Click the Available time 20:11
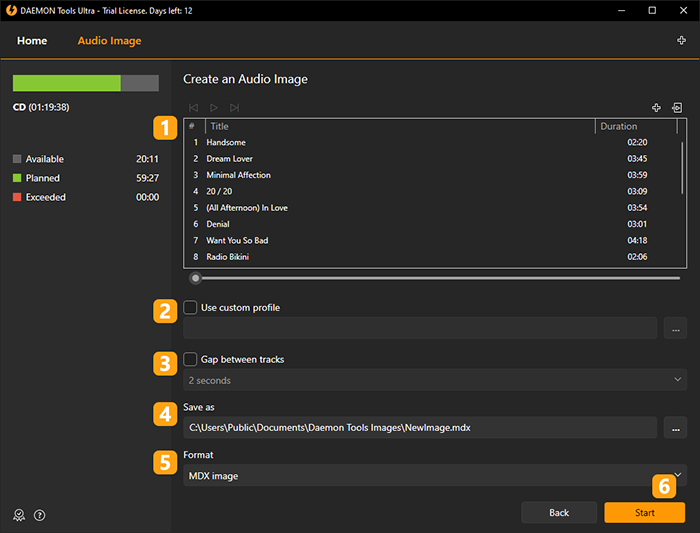The height and width of the screenshot is (533, 700). [x=147, y=159]
